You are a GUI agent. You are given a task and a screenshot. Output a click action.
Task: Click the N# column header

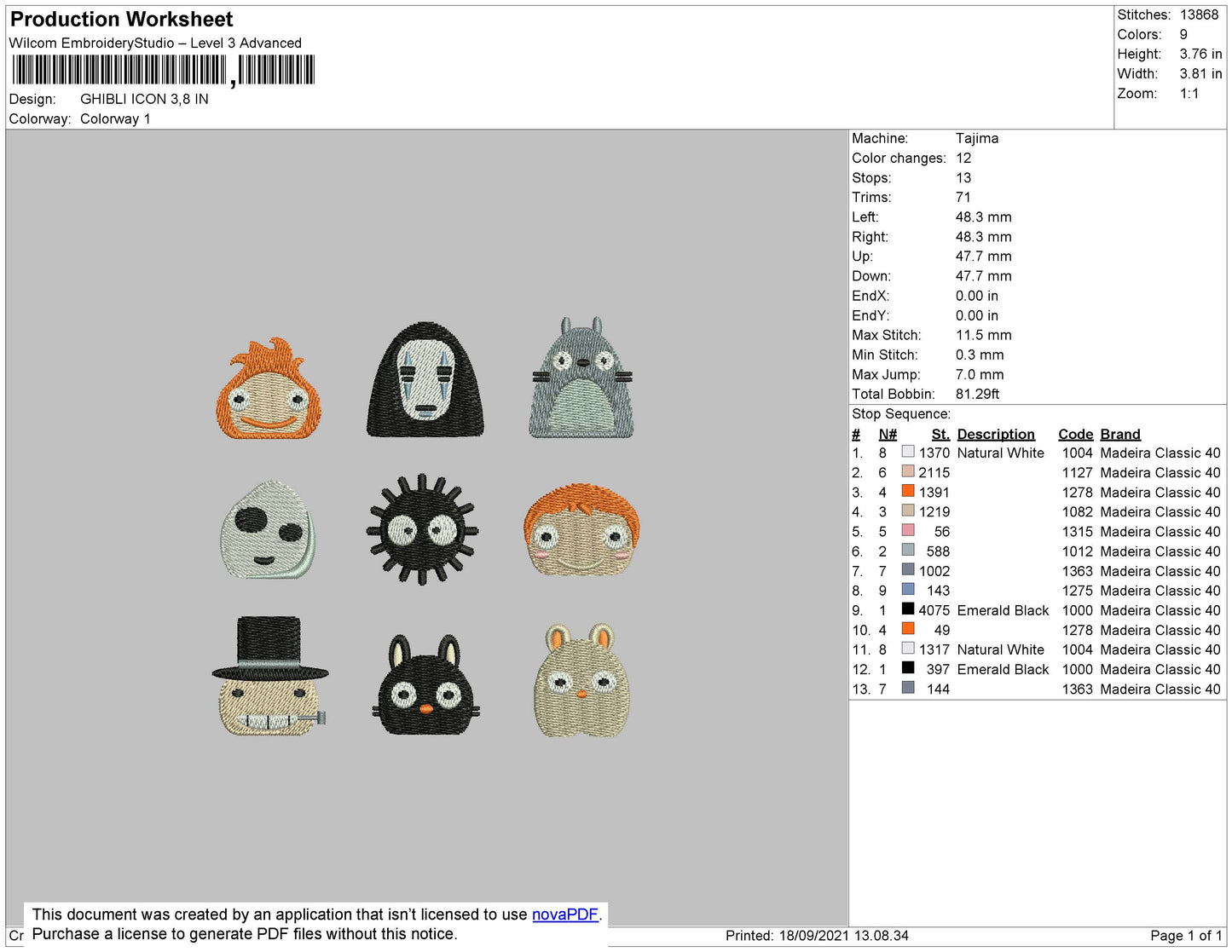point(888,434)
